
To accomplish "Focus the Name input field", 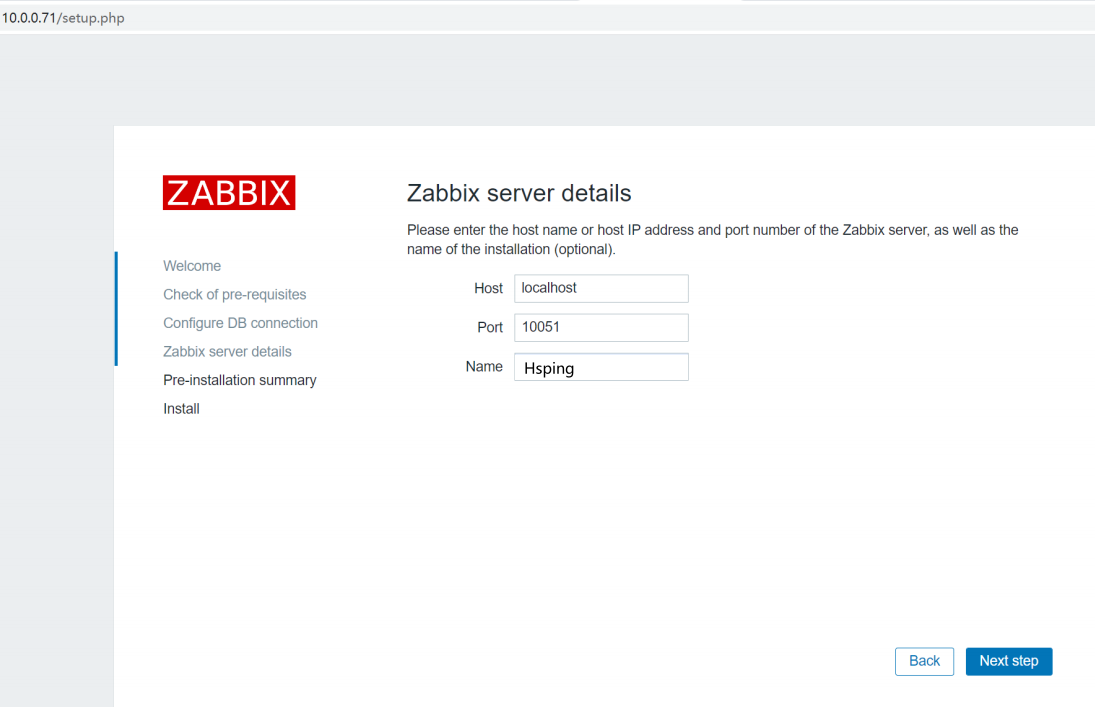I will click(x=601, y=367).
